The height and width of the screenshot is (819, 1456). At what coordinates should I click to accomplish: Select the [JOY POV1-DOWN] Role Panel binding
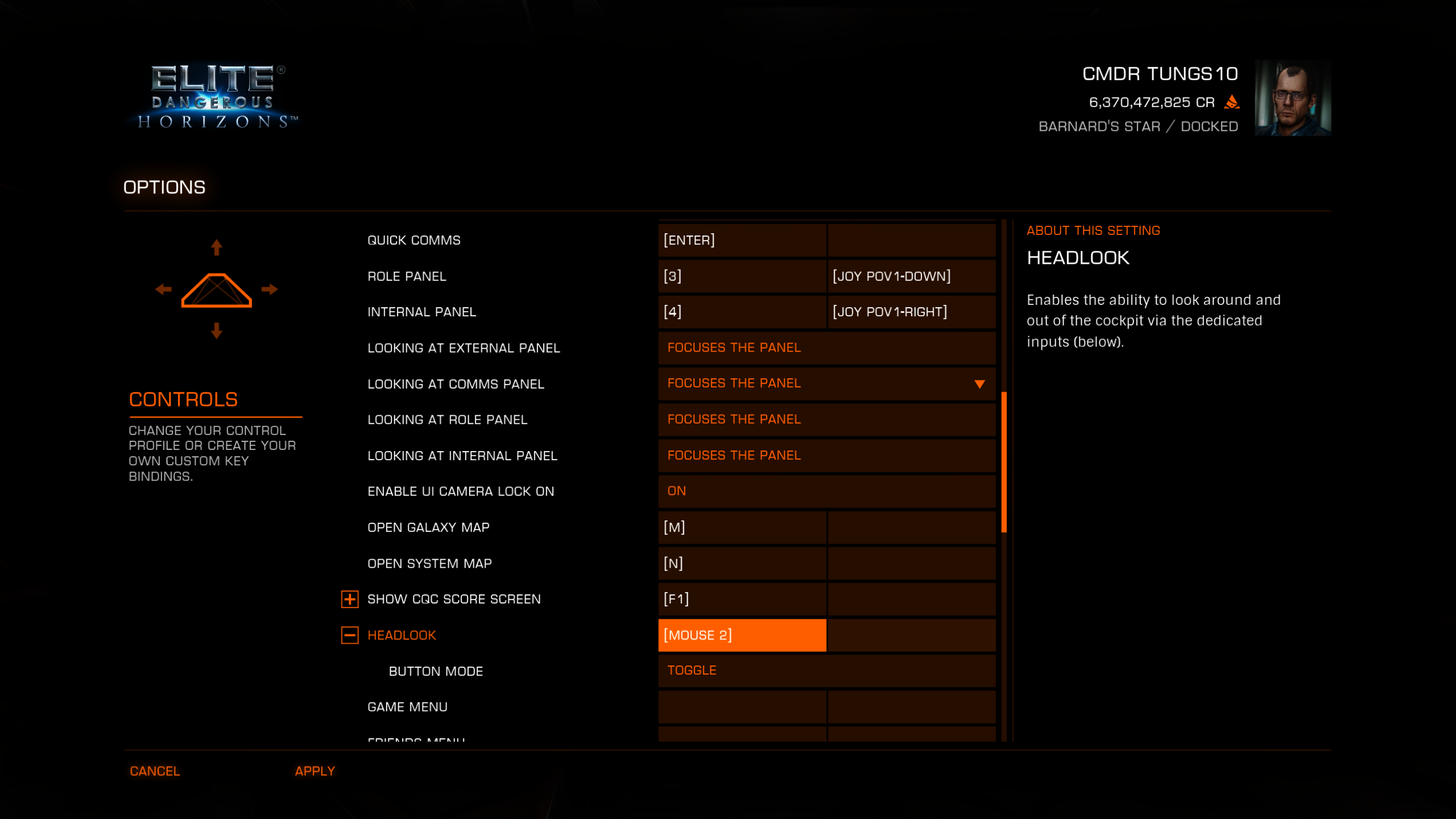(912, 276)
